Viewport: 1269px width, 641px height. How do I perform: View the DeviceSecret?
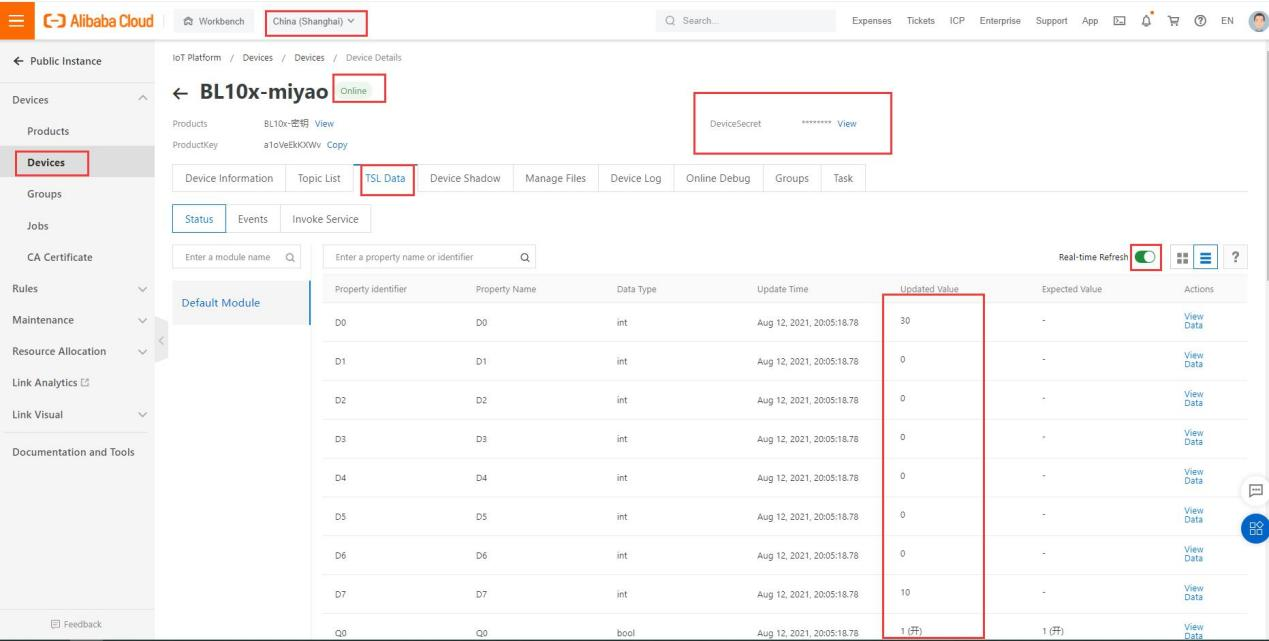click(x=846, y=124)
